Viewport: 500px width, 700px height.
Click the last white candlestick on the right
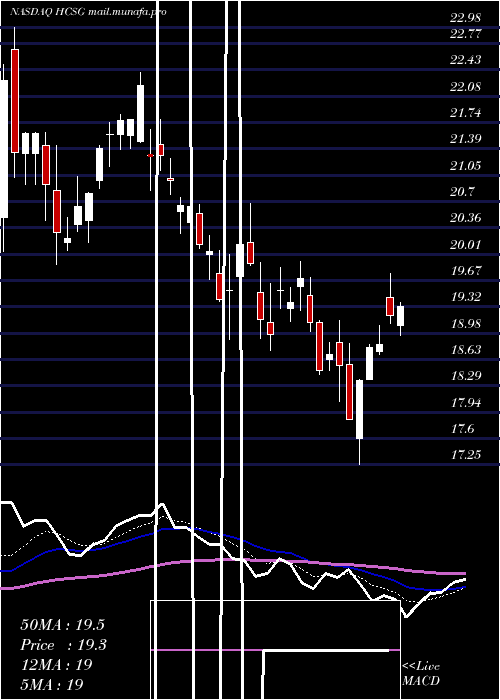(x=400, y=316)
